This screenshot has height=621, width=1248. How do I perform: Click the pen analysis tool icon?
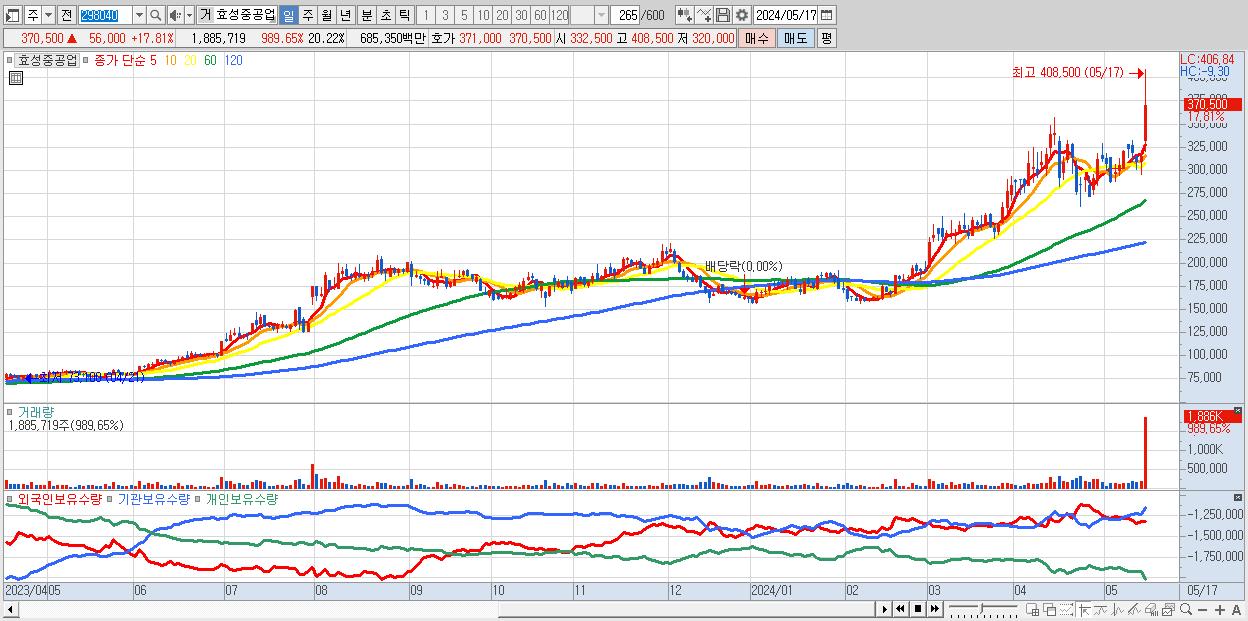pos(1134,609)
